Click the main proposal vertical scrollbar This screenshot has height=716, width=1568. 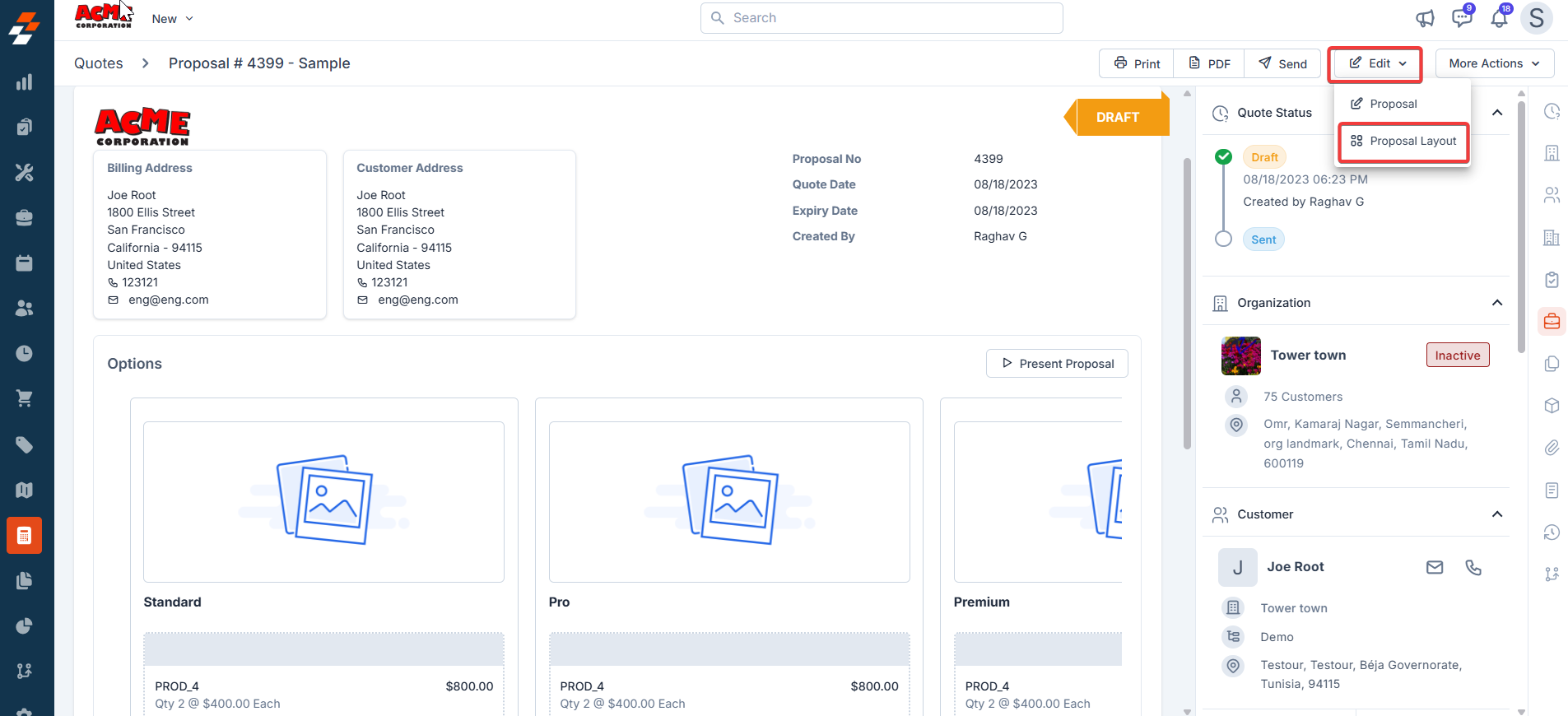[1187, 303]
